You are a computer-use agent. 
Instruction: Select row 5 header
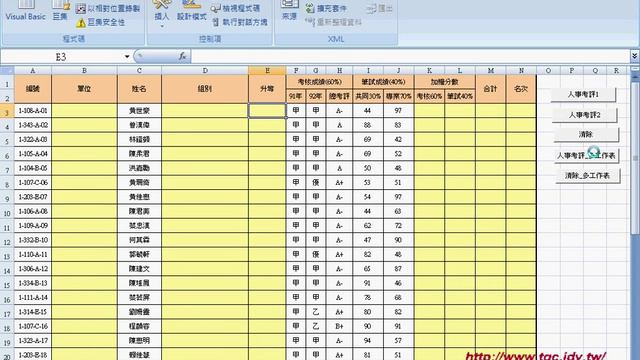pos(7,140)
